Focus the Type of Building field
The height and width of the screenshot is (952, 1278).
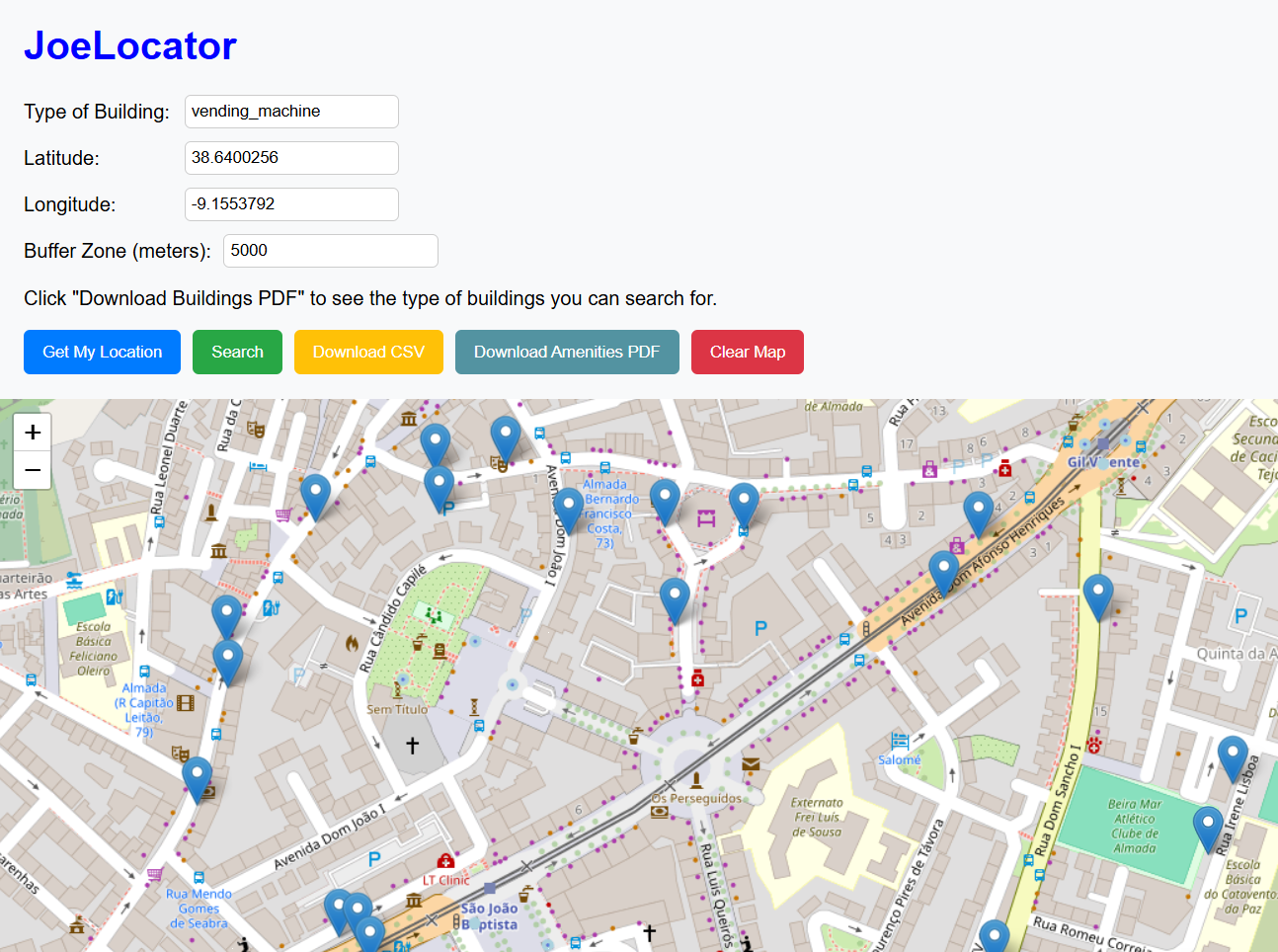(291, 112)
